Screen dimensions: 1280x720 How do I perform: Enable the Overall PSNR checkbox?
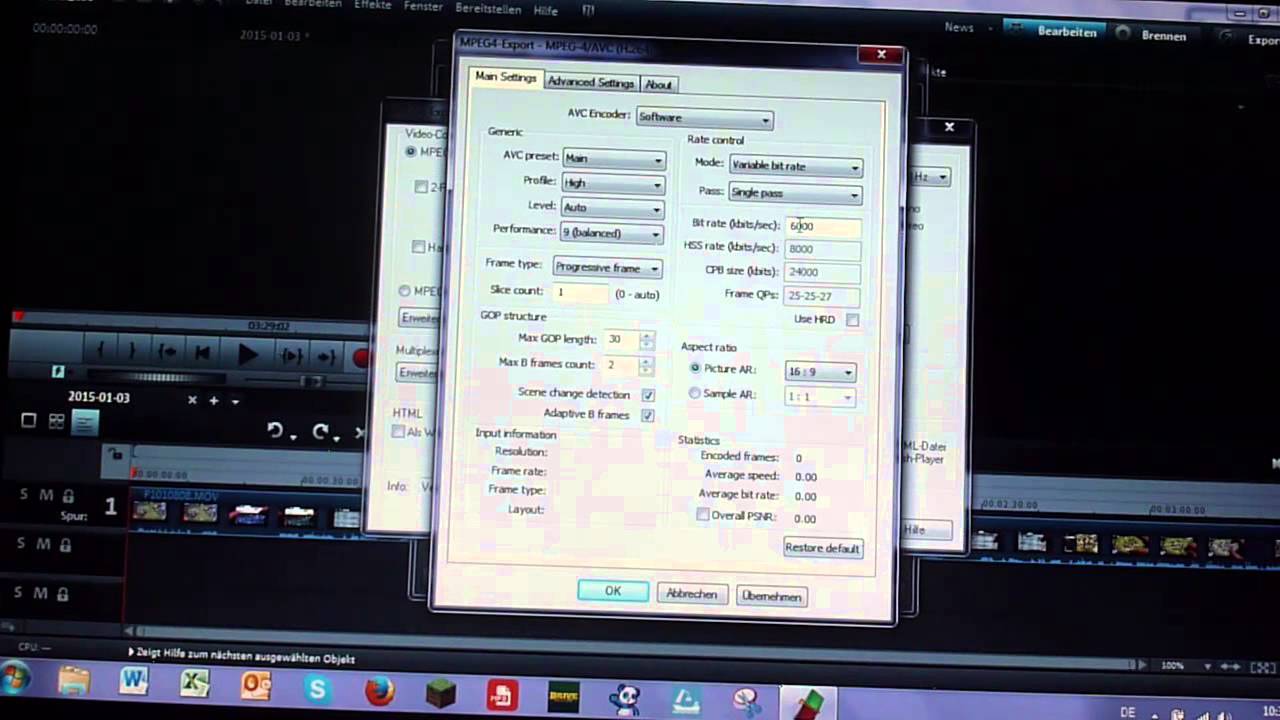pyautogui.click(x=703, y=515)
